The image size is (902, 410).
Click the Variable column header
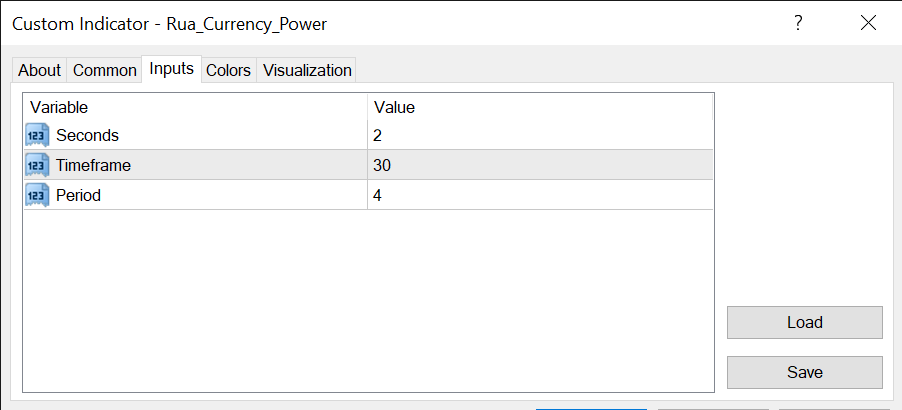tap(196, 107)
